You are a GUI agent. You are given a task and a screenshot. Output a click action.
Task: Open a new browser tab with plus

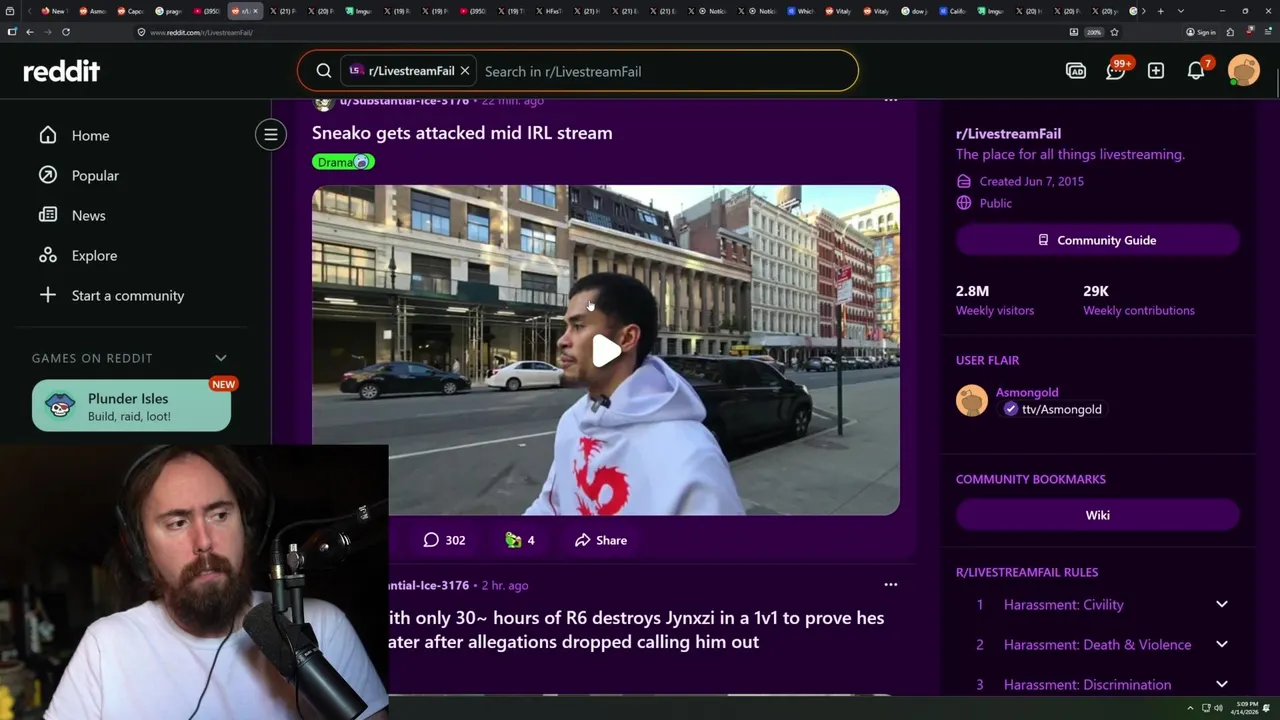coord(1160,11)
